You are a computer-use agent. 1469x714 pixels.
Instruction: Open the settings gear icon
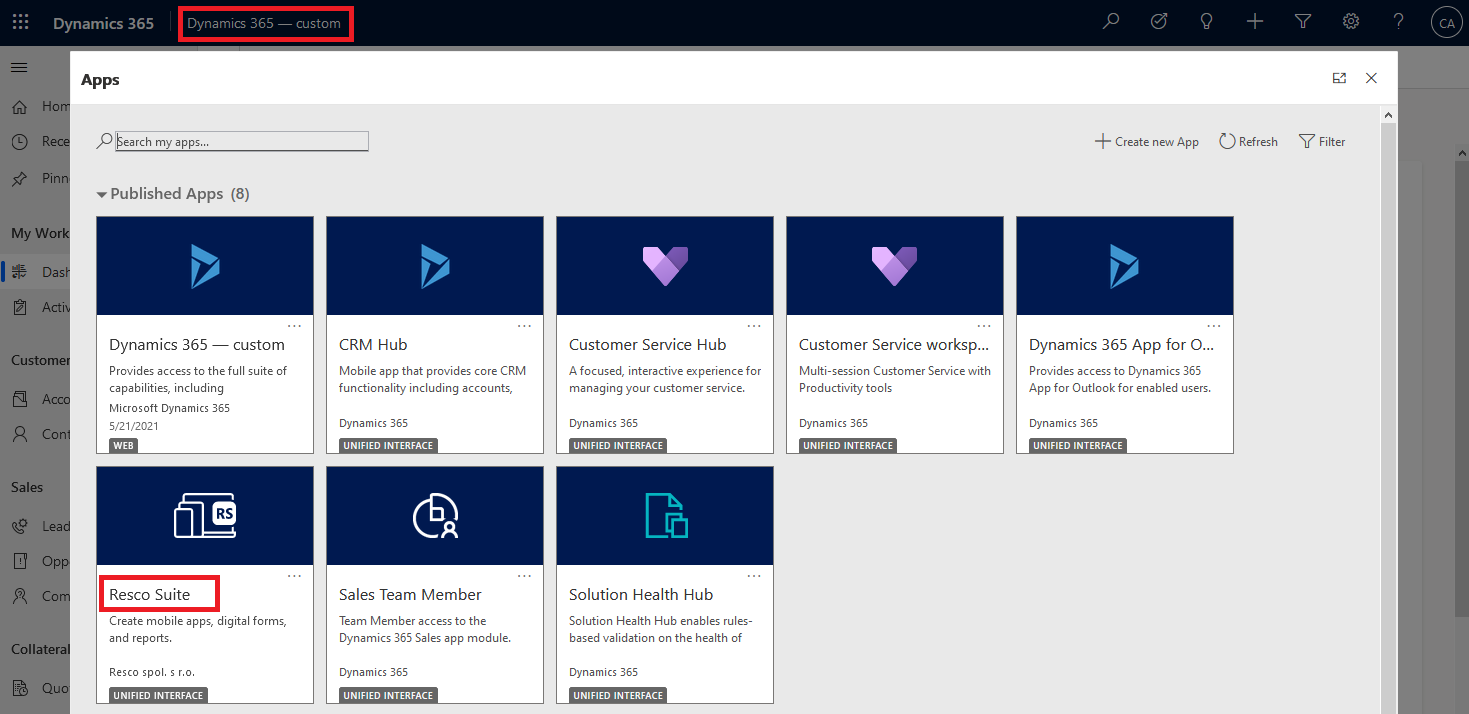[1351, 22]
